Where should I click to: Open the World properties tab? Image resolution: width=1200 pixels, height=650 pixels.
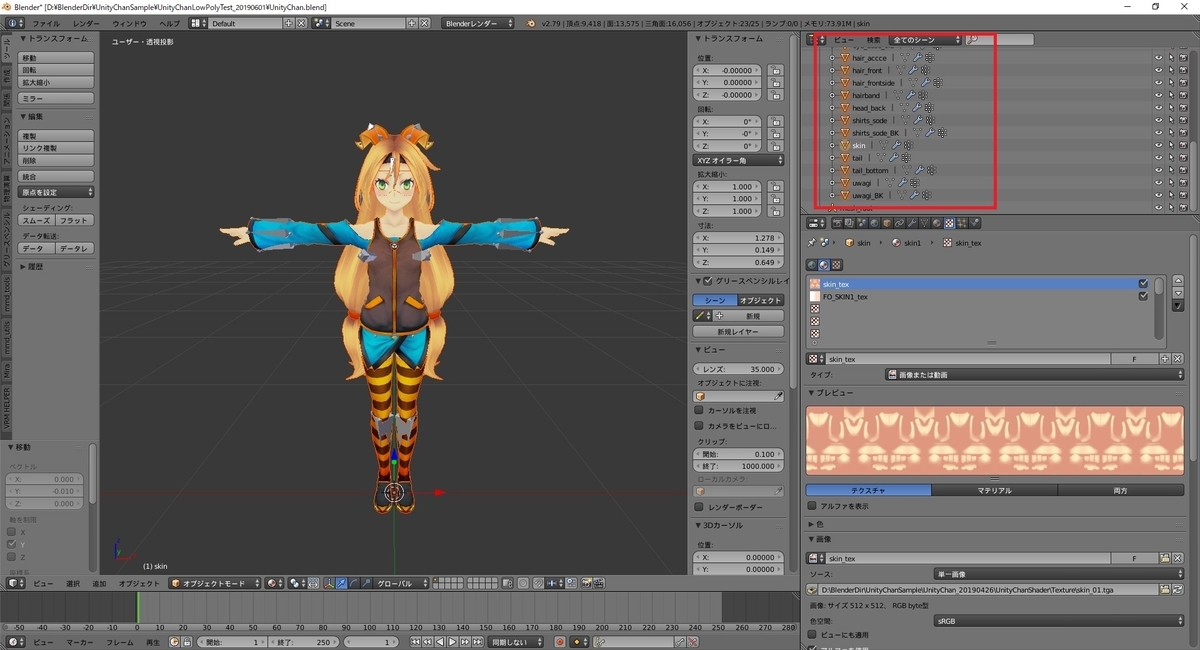point(874,223)
